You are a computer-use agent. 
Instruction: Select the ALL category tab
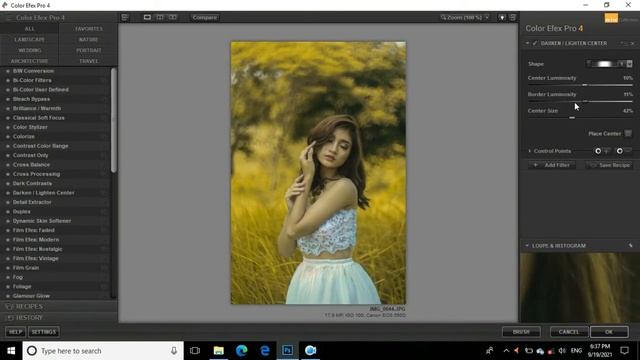[29, 29]
